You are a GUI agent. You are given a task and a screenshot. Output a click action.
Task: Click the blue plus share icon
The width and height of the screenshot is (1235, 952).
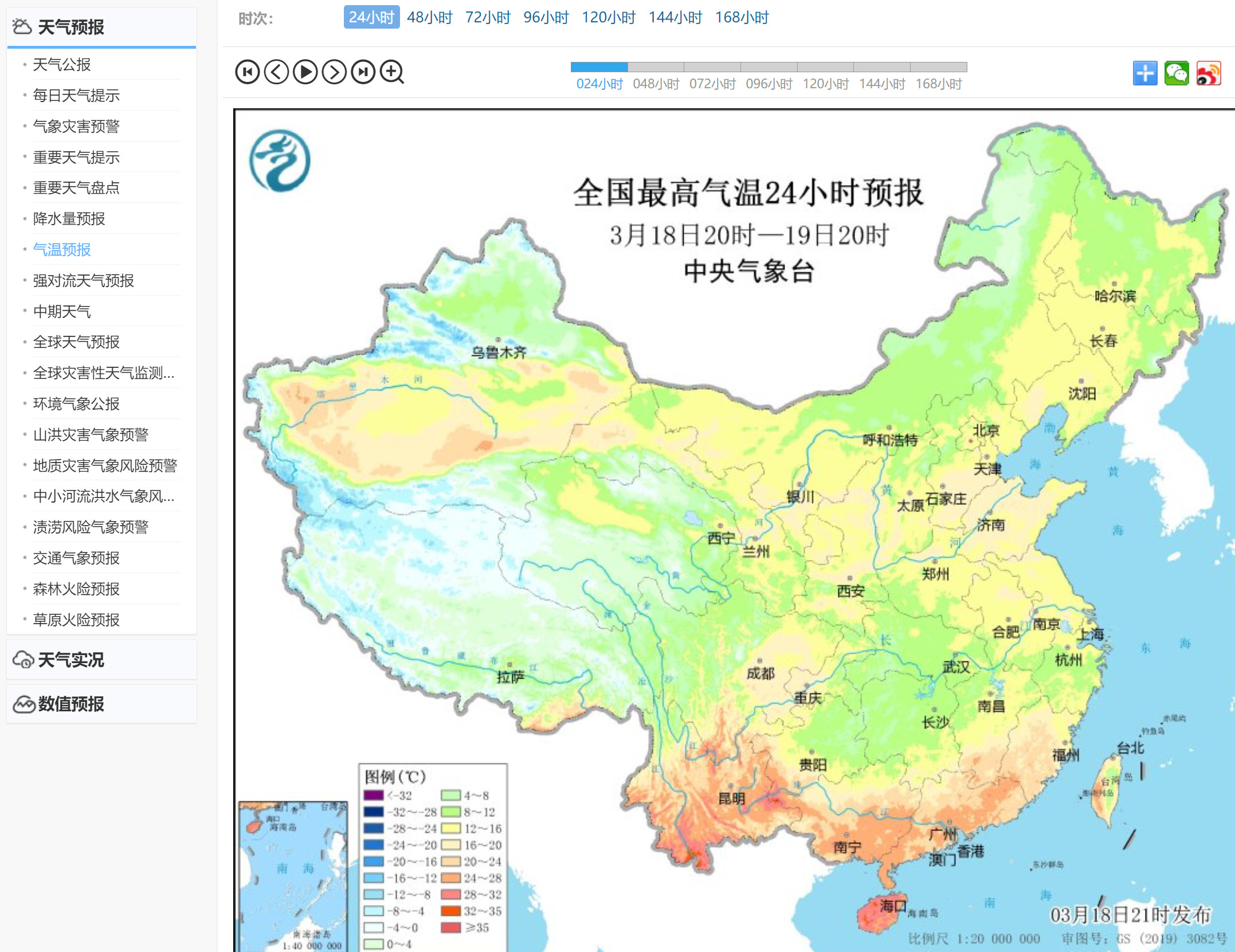1145,73
